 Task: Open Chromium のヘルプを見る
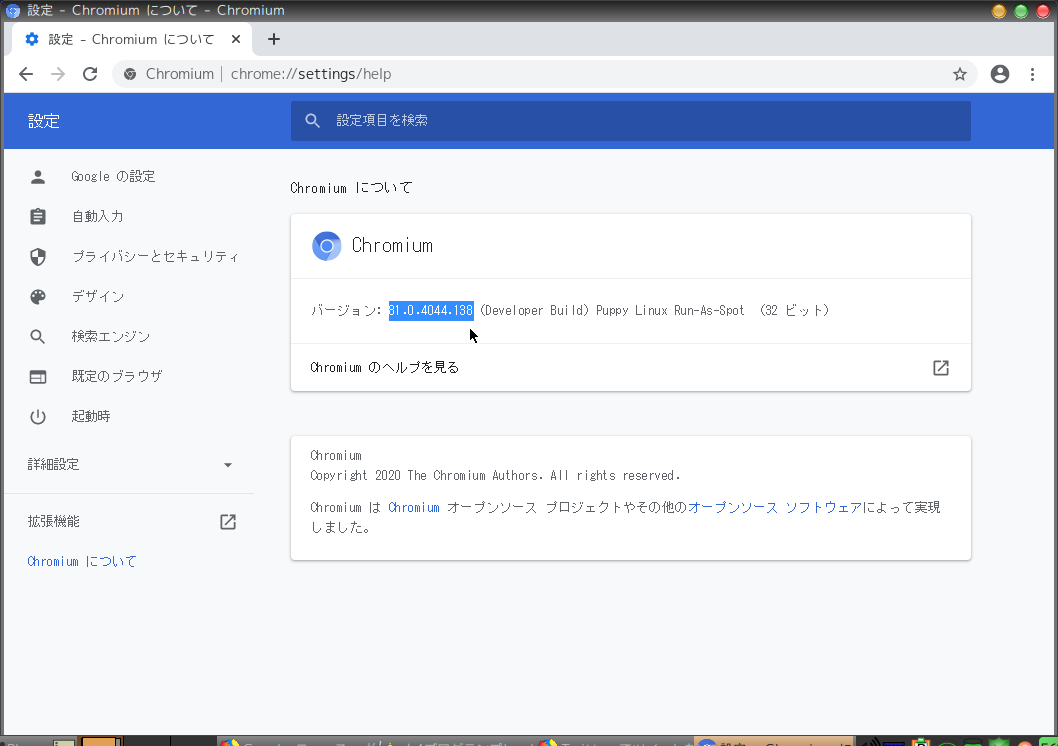[x=383, y=367]
